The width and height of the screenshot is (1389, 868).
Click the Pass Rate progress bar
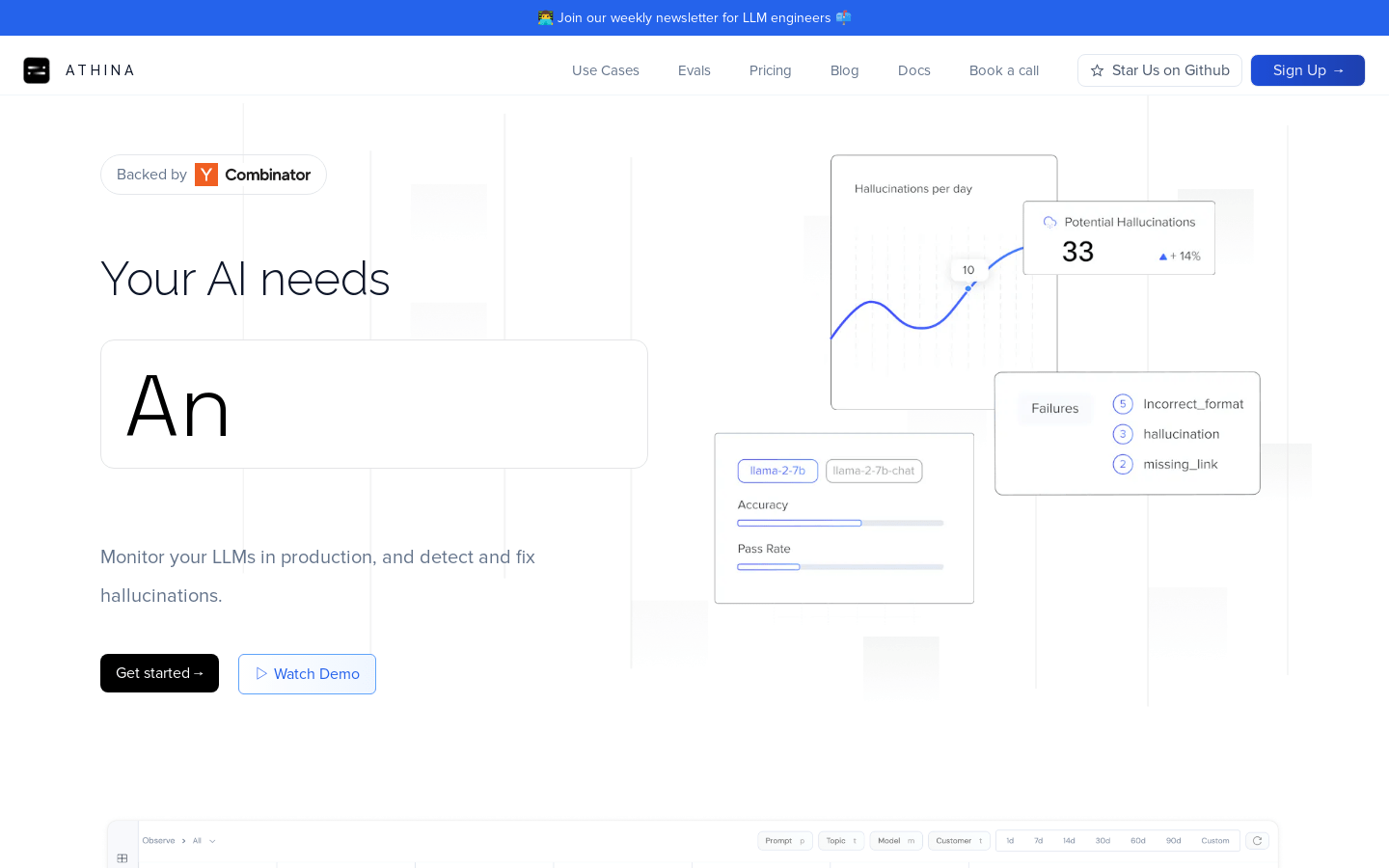[840, 567]
